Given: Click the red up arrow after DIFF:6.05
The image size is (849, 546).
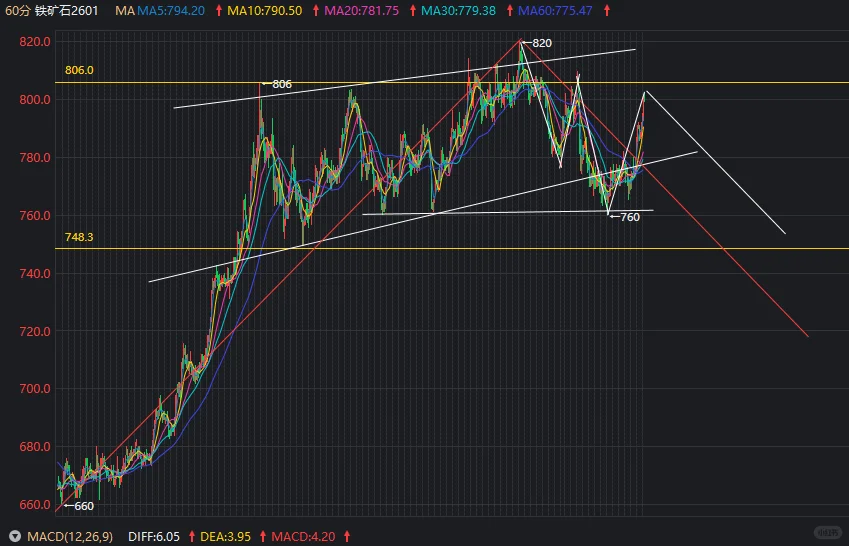Looking at the screenshot, I should (192, 537).
